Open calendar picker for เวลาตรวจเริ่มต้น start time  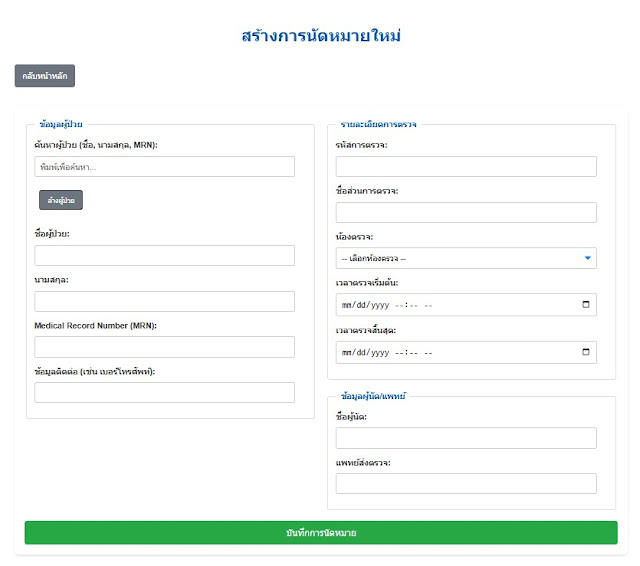click(x=585, y=305)
